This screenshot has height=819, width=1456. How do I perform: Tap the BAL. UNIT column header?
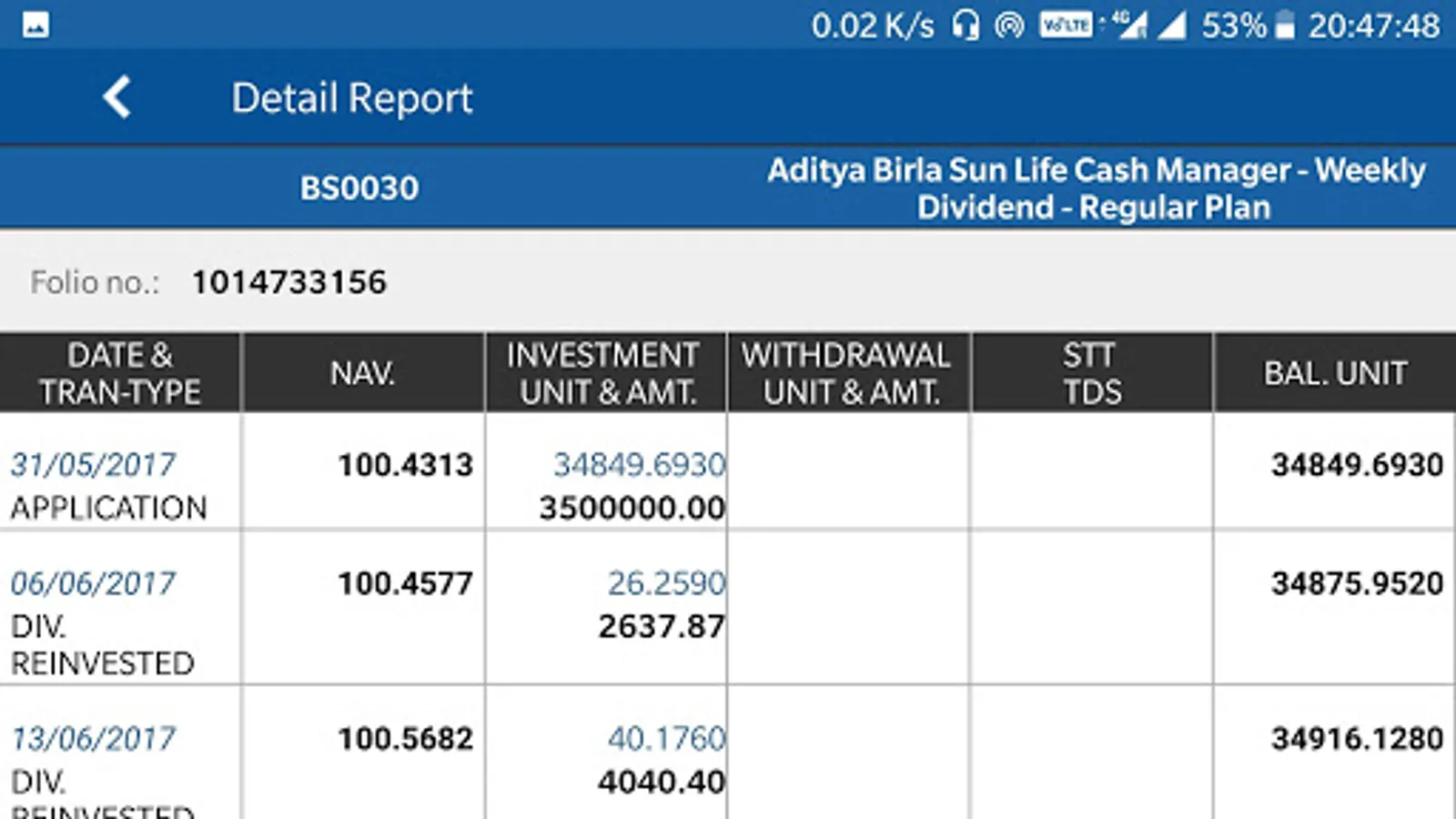pyautogui.click(x=1335, y=373)
